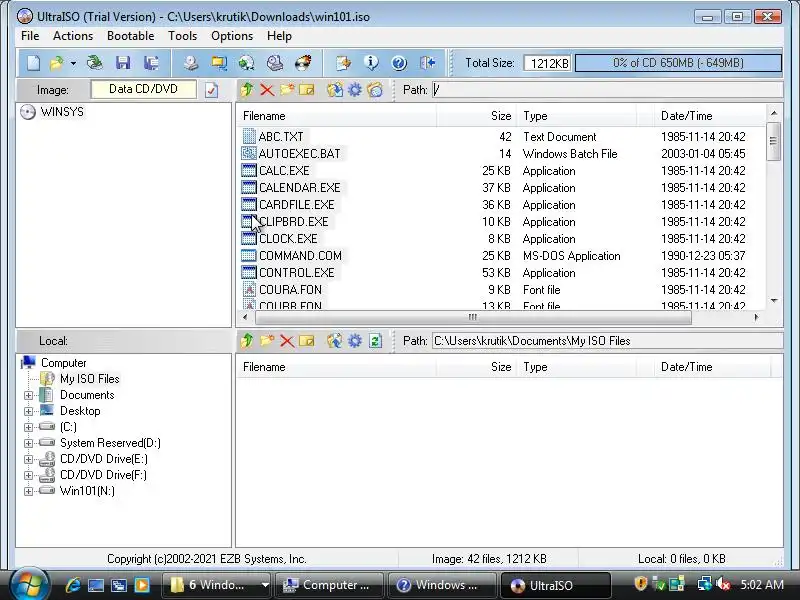
Task: Expand the System Reserved(D:) node
Action: (x=29, y=443)
